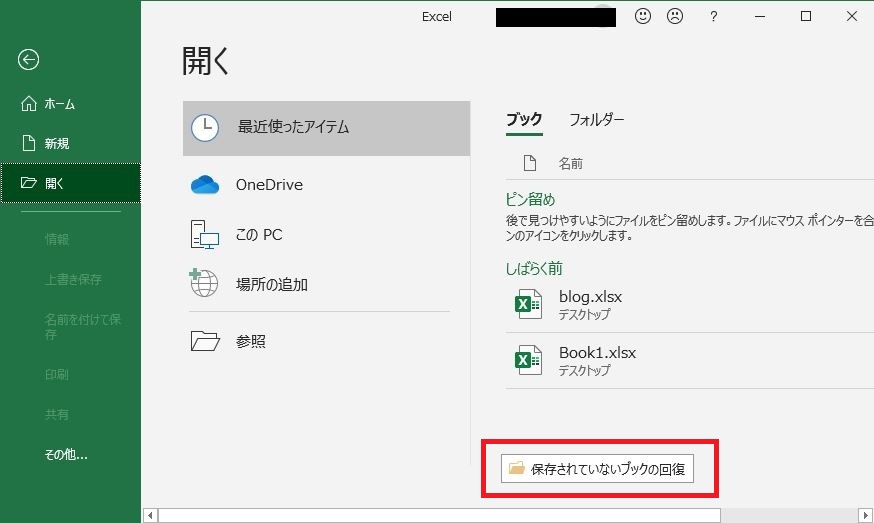Switch to the ブック tab
874x523 pixels.
tap(524, 119)
